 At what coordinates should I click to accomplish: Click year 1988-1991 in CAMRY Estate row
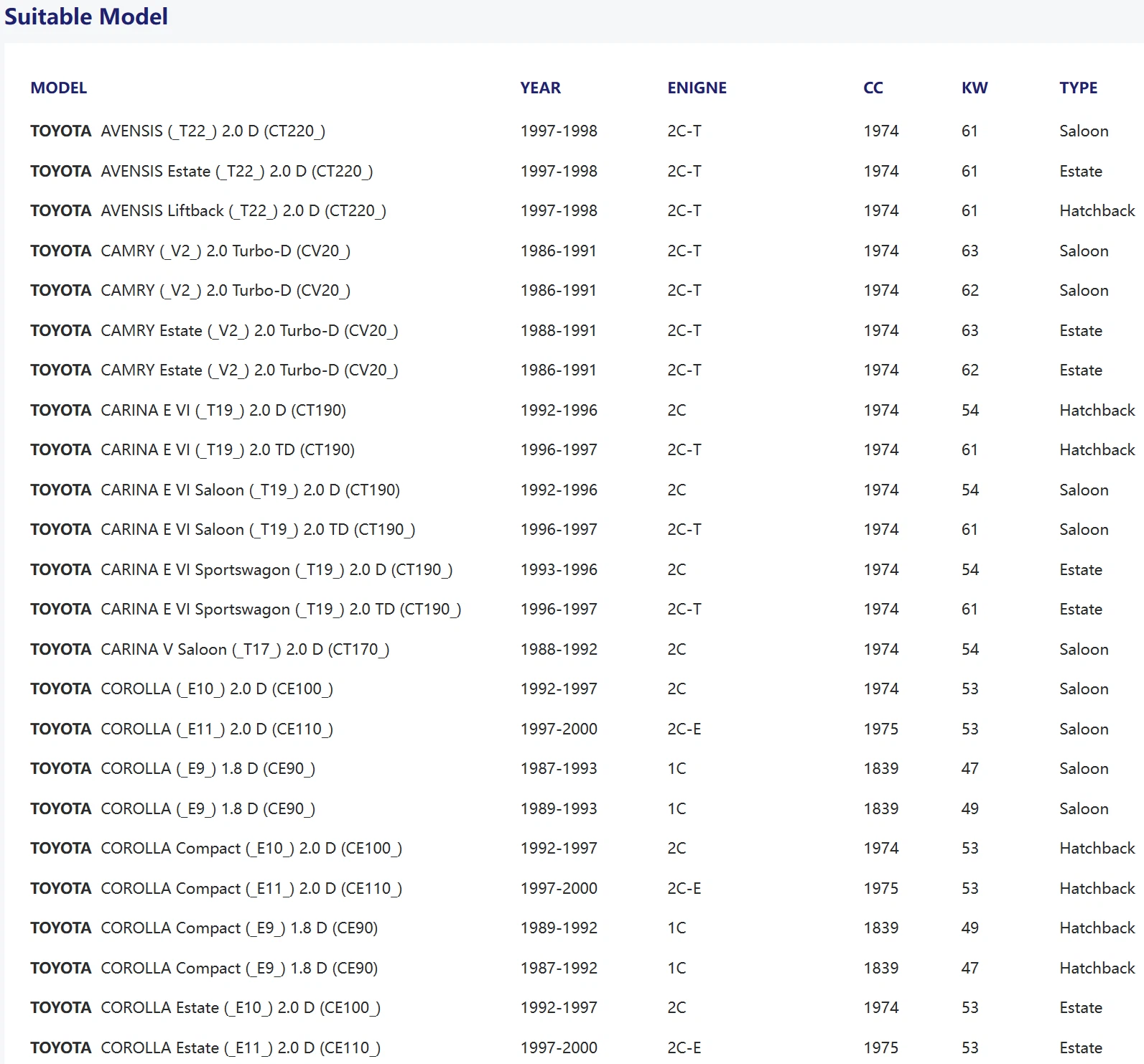point(559,330)
